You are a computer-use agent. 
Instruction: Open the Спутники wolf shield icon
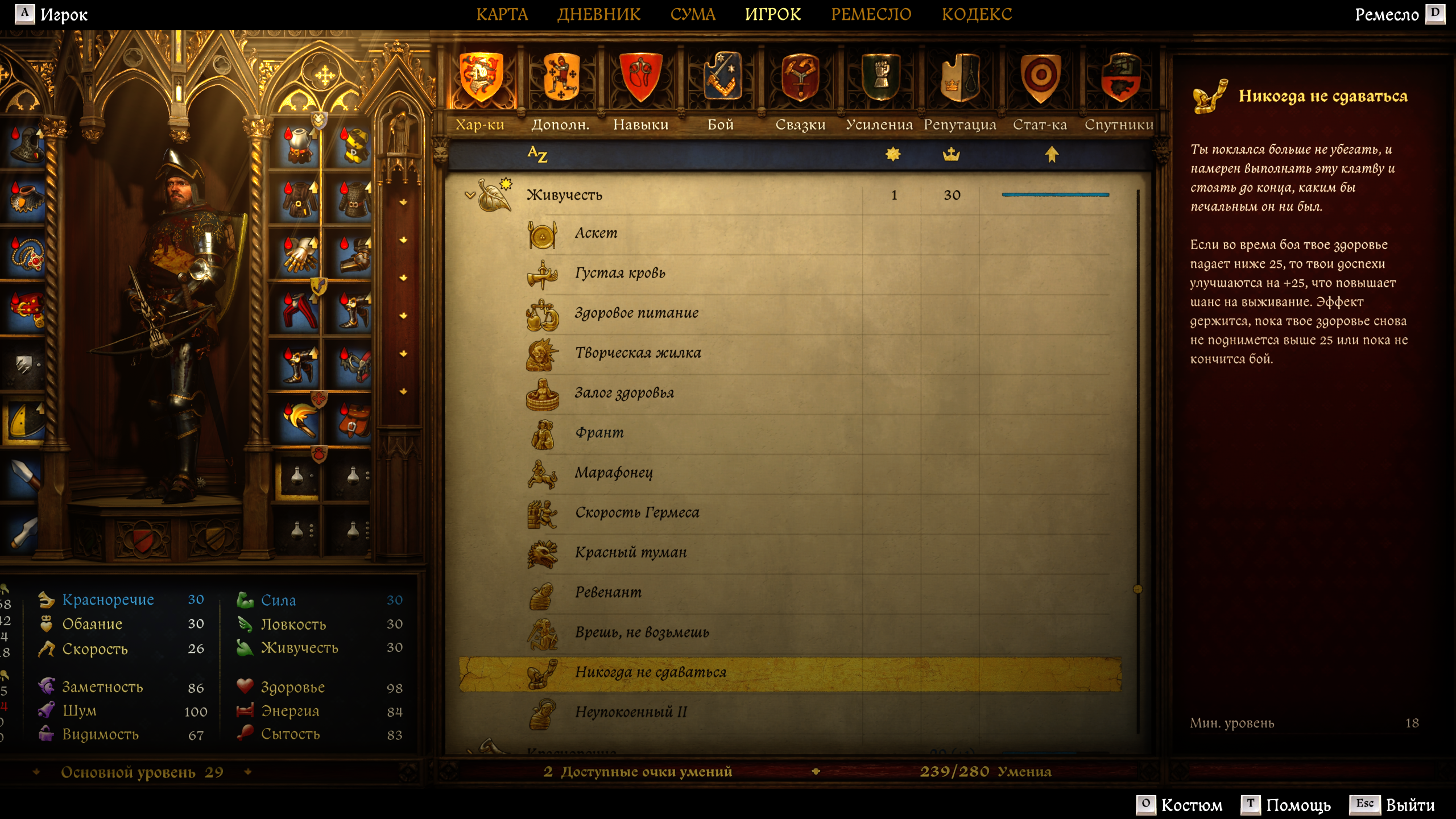[x=1119, y=77]
